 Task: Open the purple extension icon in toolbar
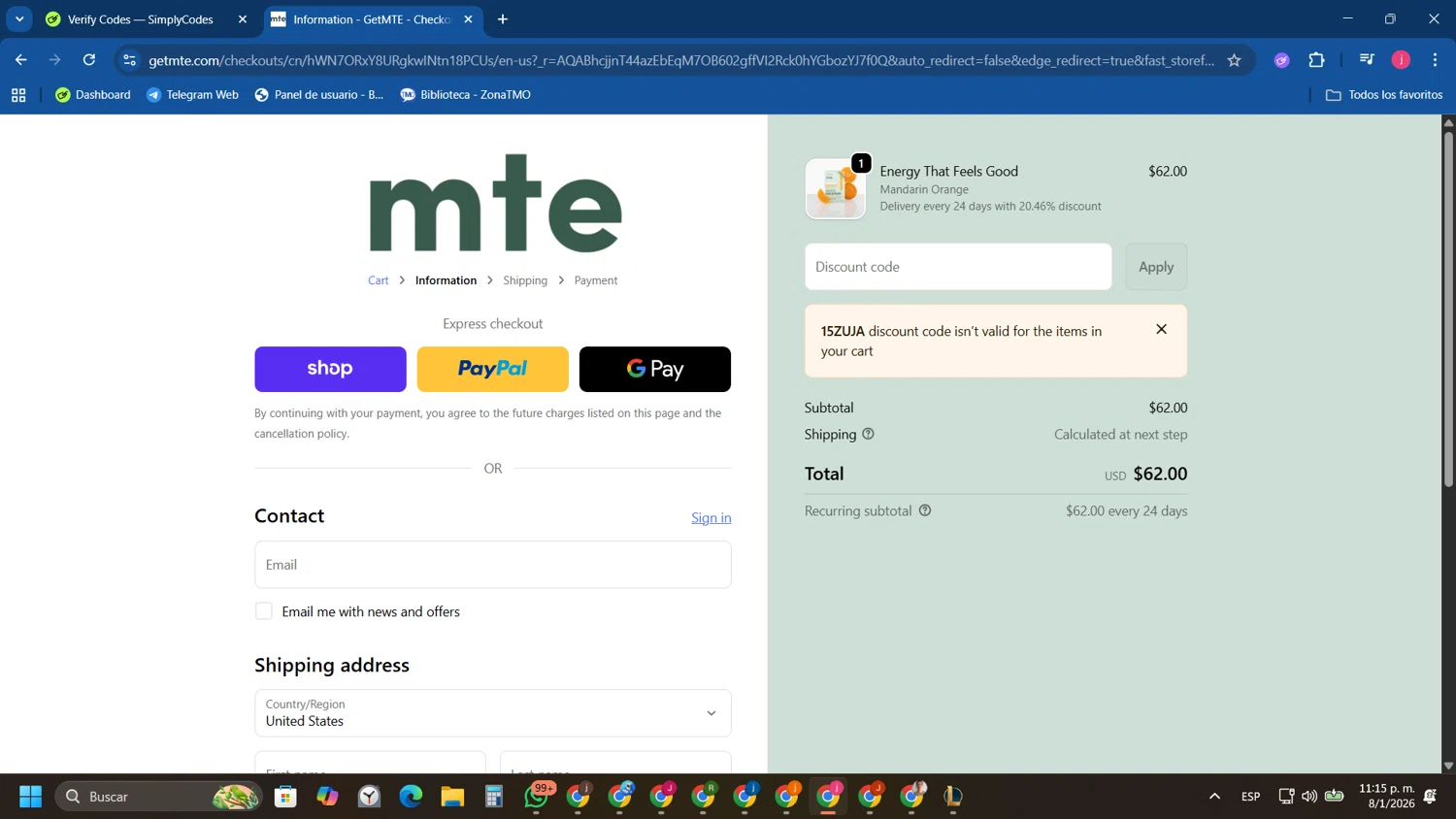click(x=1281, y=60)
